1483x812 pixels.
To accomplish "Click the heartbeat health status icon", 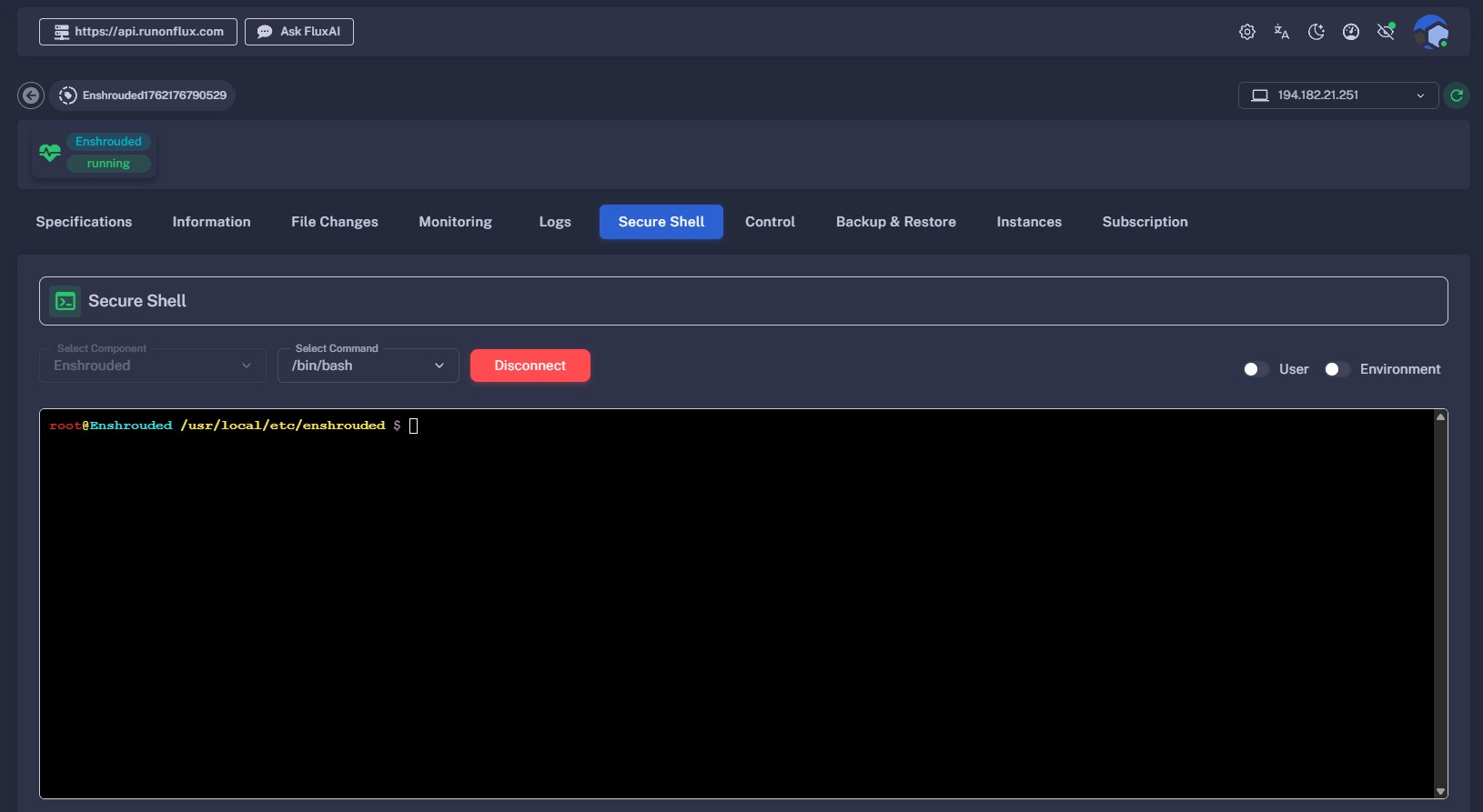I will tap(50, 153).
